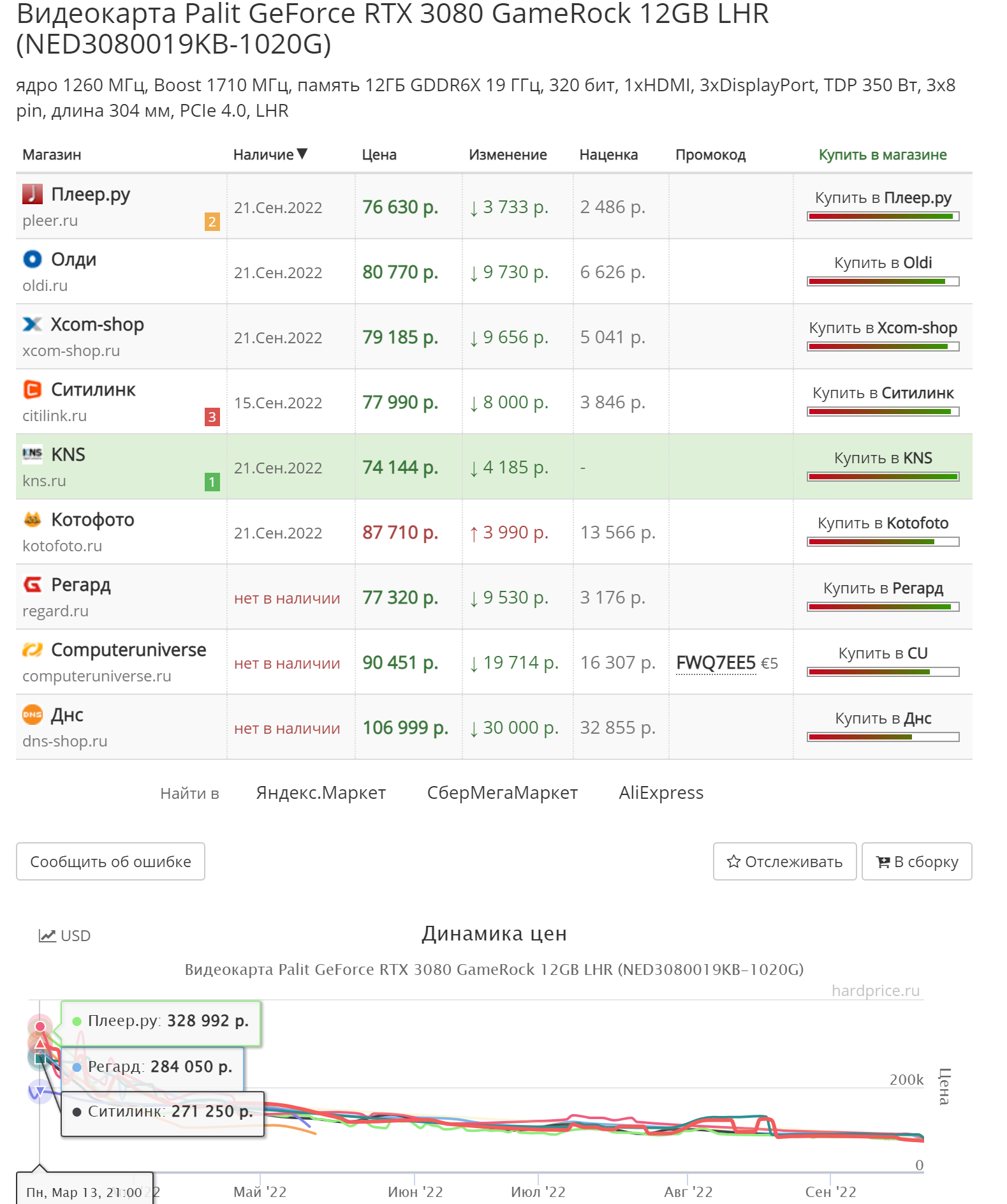The height and width of the screenshot is (1204, 1007).
Task: Click the FWQ7EE5 promo code
Action: click(716, 663)
